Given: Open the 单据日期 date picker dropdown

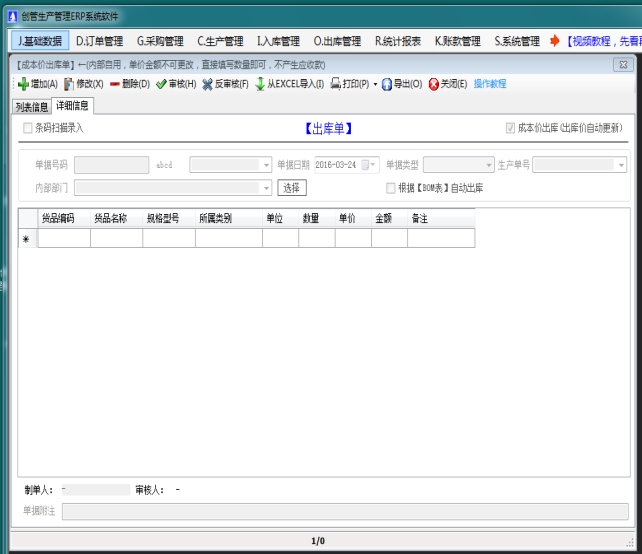Looking at the screenshot, I should pyautogui.click(x=373, y=165).
